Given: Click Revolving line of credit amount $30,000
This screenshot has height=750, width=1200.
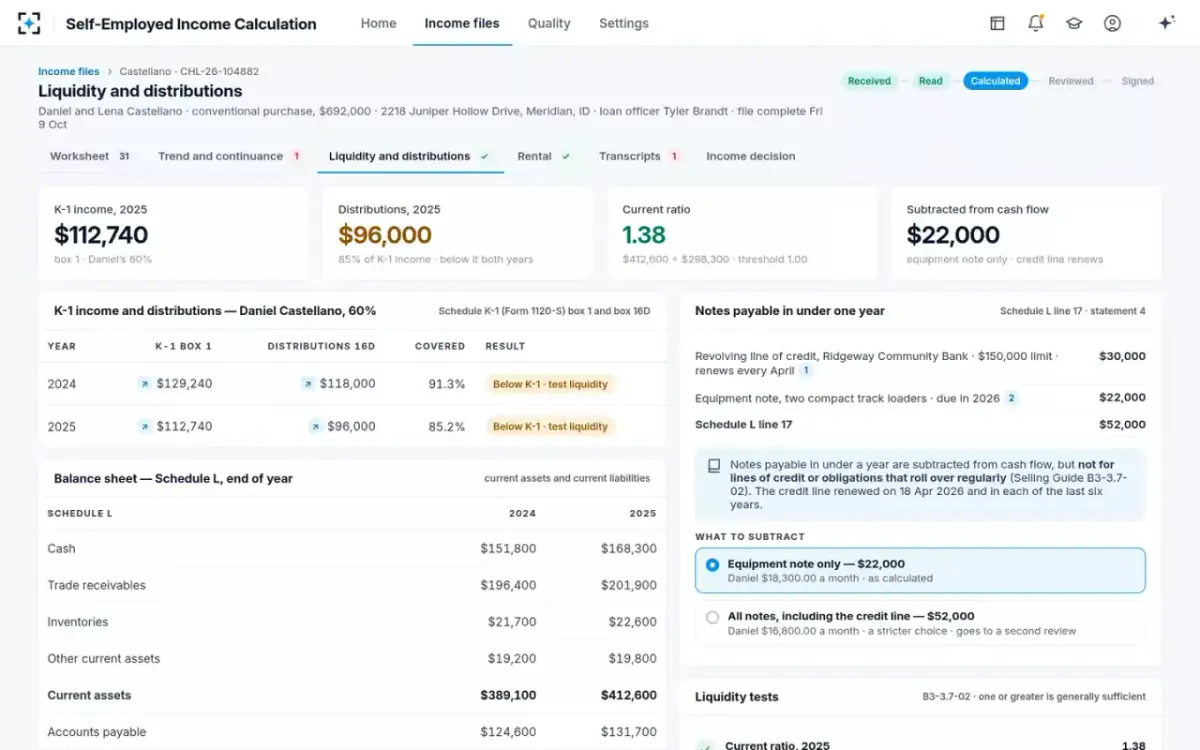Looking at the screenshot, I should pos(1122,356).
